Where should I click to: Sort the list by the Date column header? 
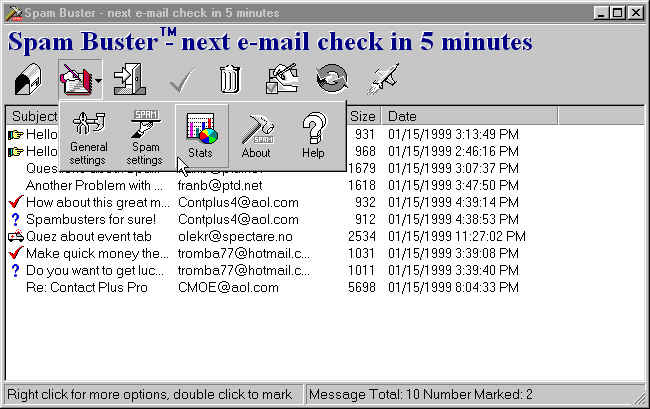(x=470, y=116)
